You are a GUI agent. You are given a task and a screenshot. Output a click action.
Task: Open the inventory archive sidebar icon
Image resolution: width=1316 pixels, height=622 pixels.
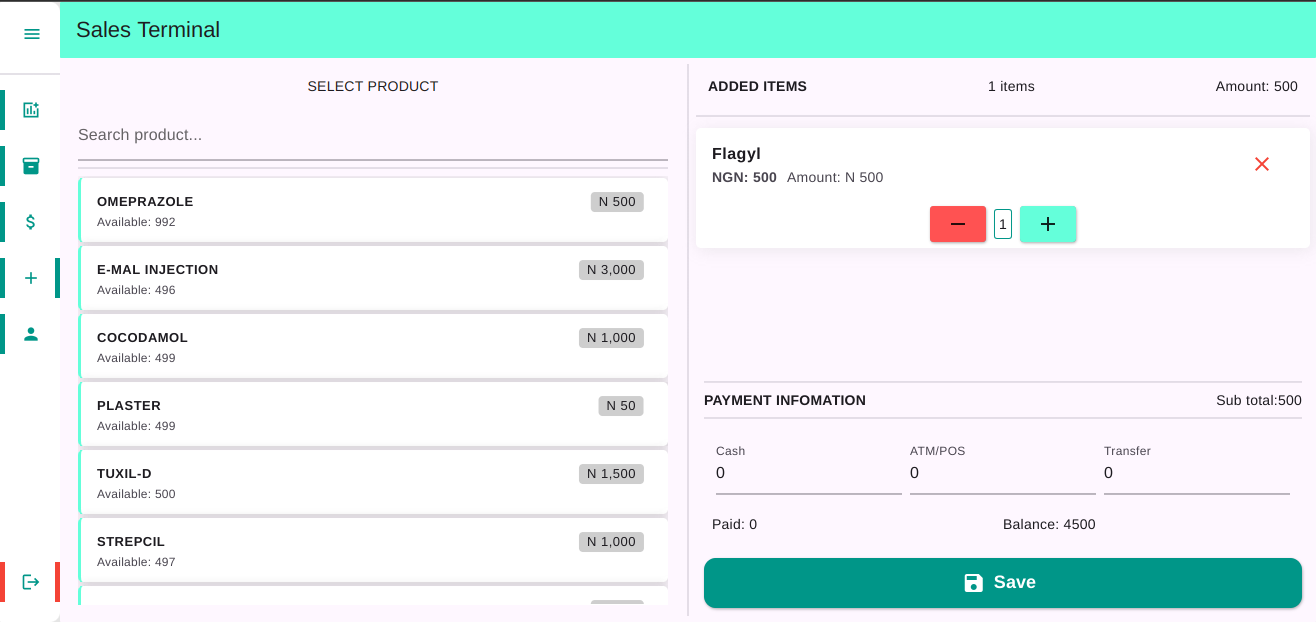31,166
